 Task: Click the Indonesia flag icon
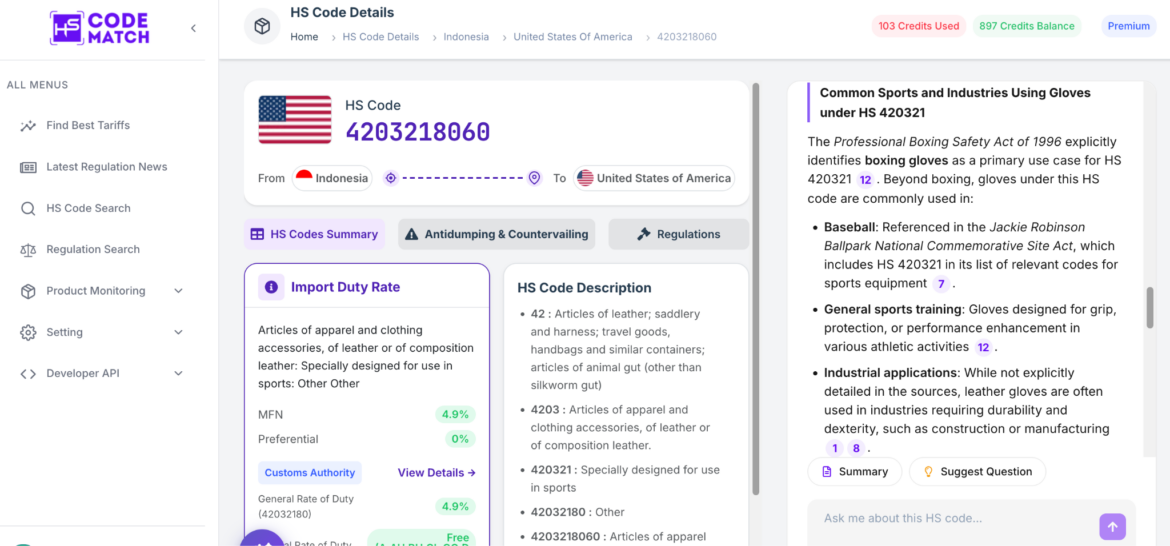tap(304, 178)
